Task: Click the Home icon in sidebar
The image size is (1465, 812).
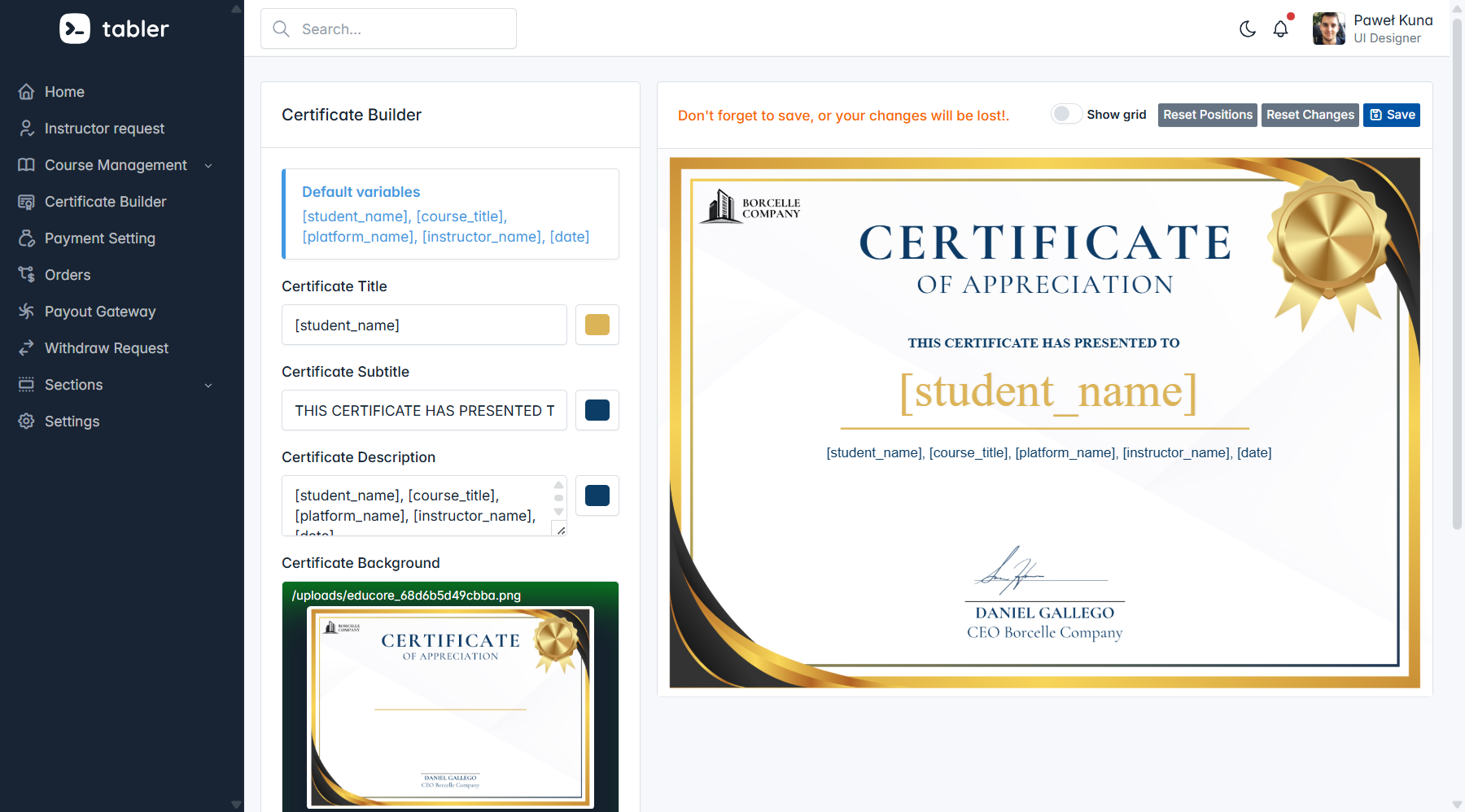Action: click(x=27, y=92)
